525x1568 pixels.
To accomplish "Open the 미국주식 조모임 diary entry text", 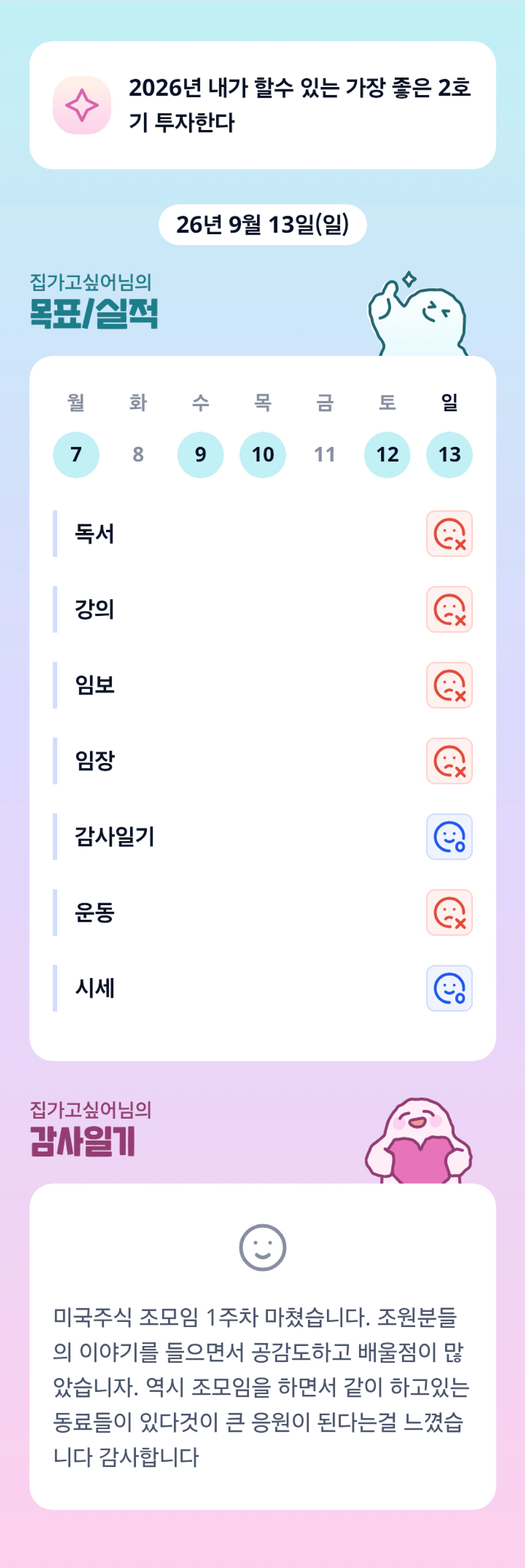I will pyautogui.click(x=261, y=1387).
